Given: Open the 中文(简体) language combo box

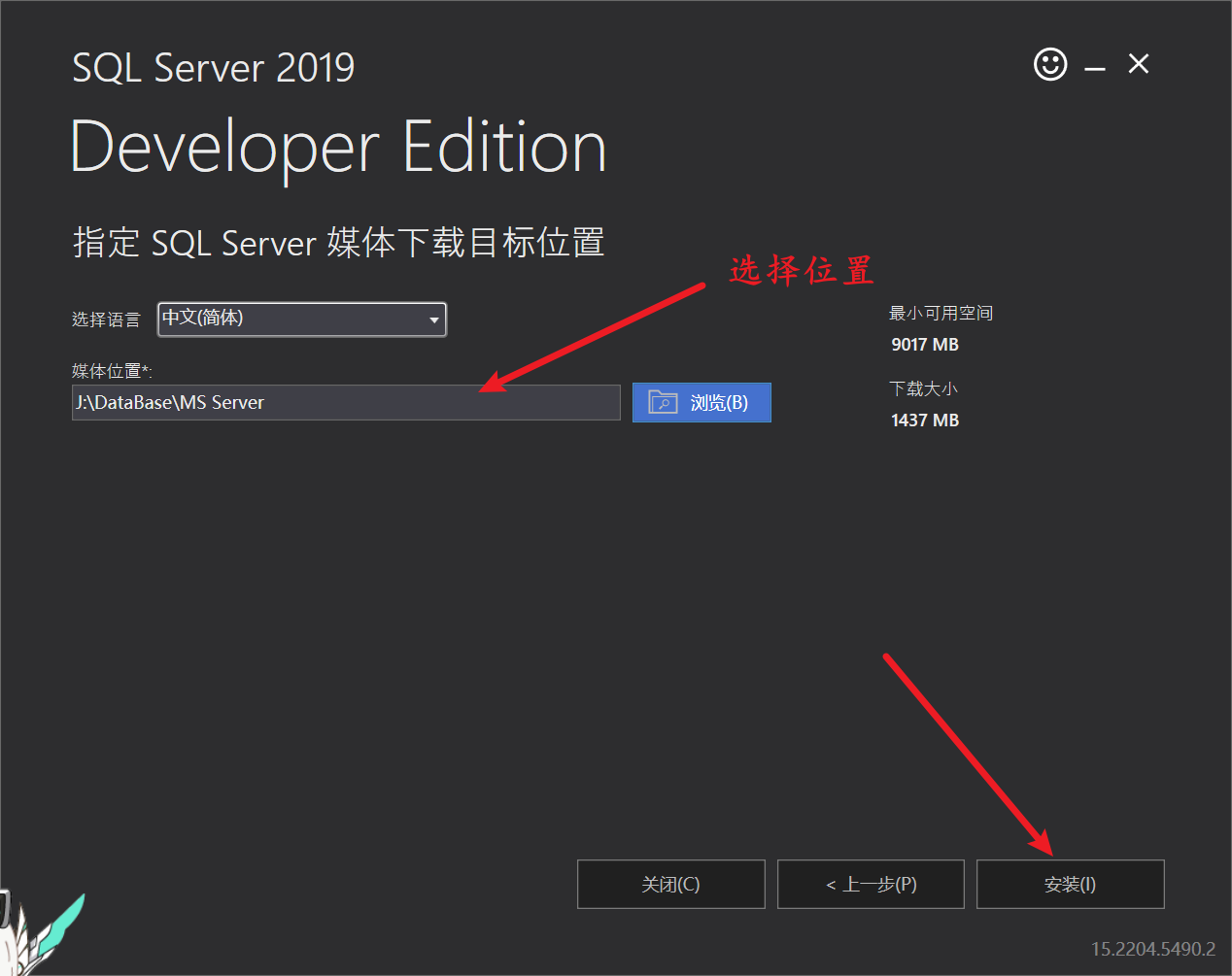Looking at the screenshot, I should (291, 320).
